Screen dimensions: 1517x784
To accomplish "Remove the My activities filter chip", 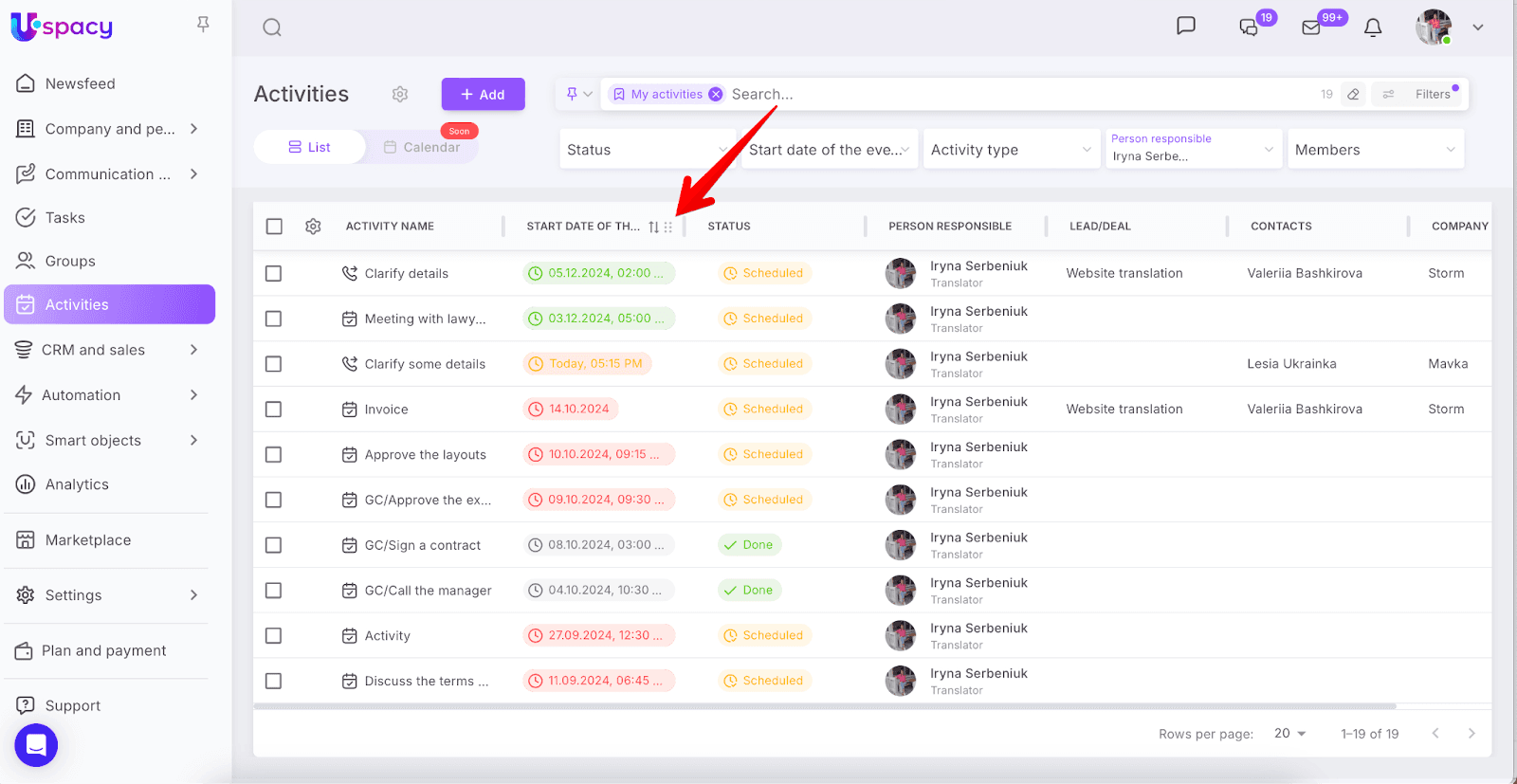I will 716,94.
